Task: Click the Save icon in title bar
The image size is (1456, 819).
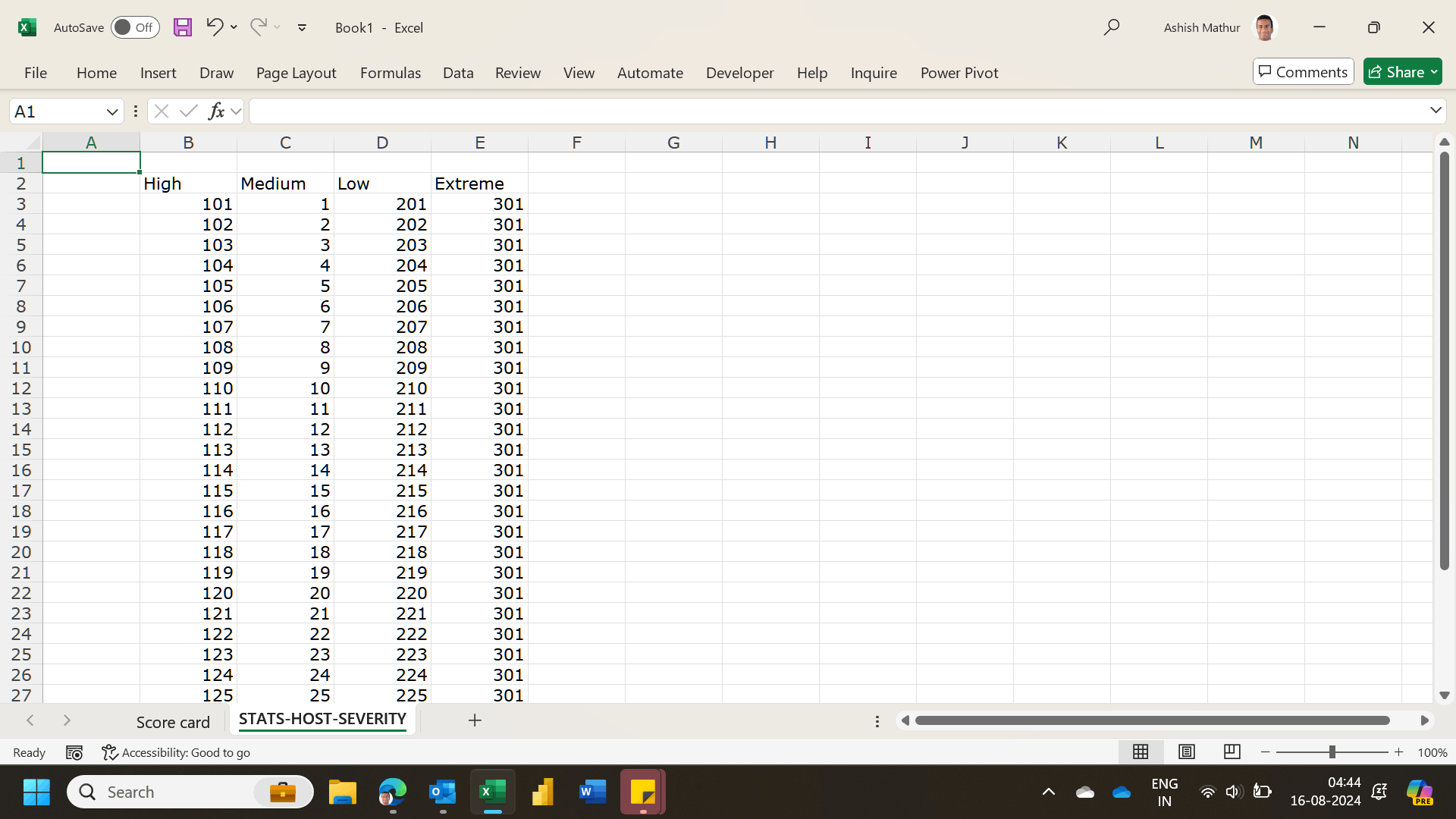Action: click(x=183, y=27)
